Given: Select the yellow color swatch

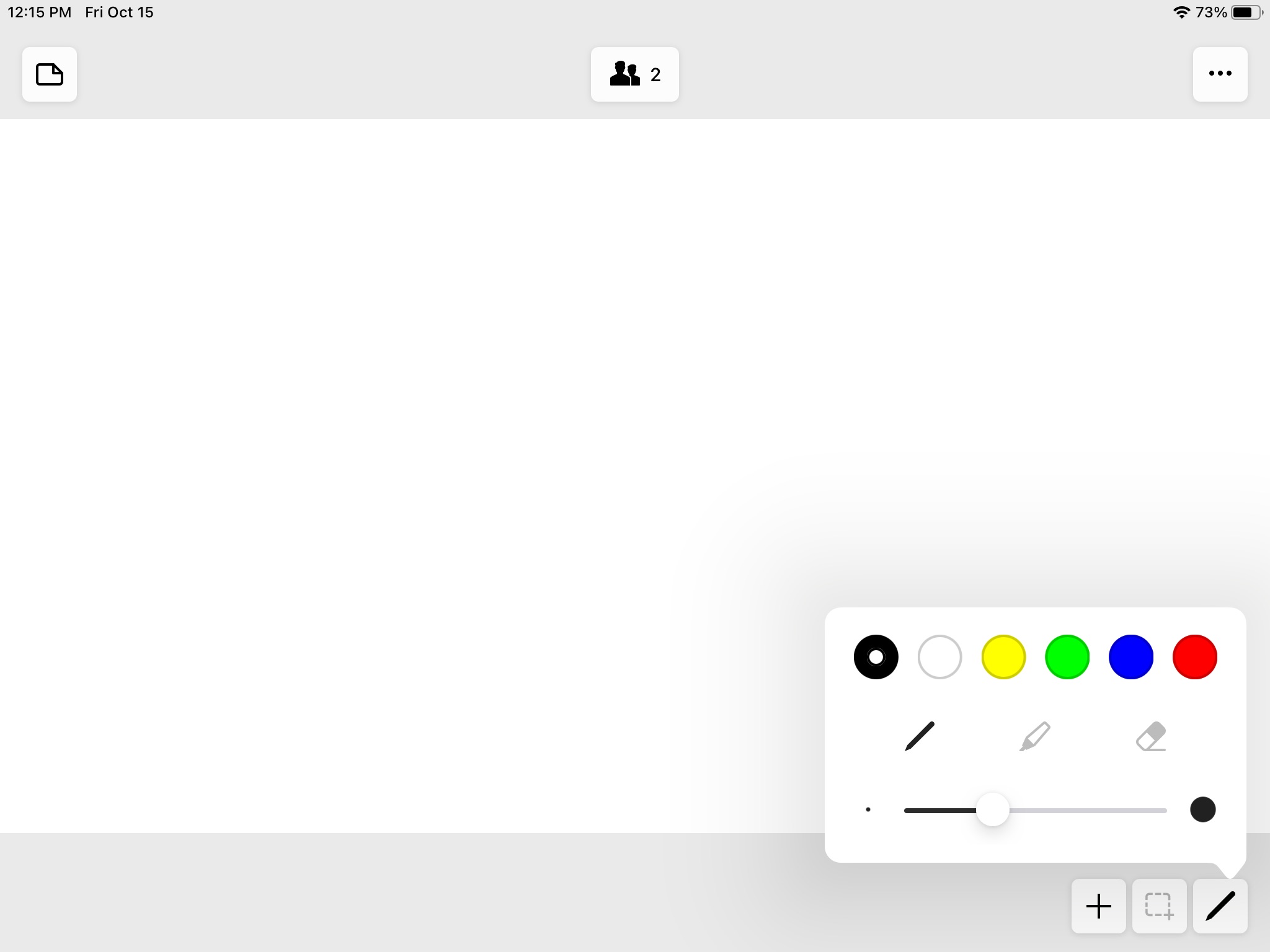Looking at the screenshot, I should [x=1003, y=656].
